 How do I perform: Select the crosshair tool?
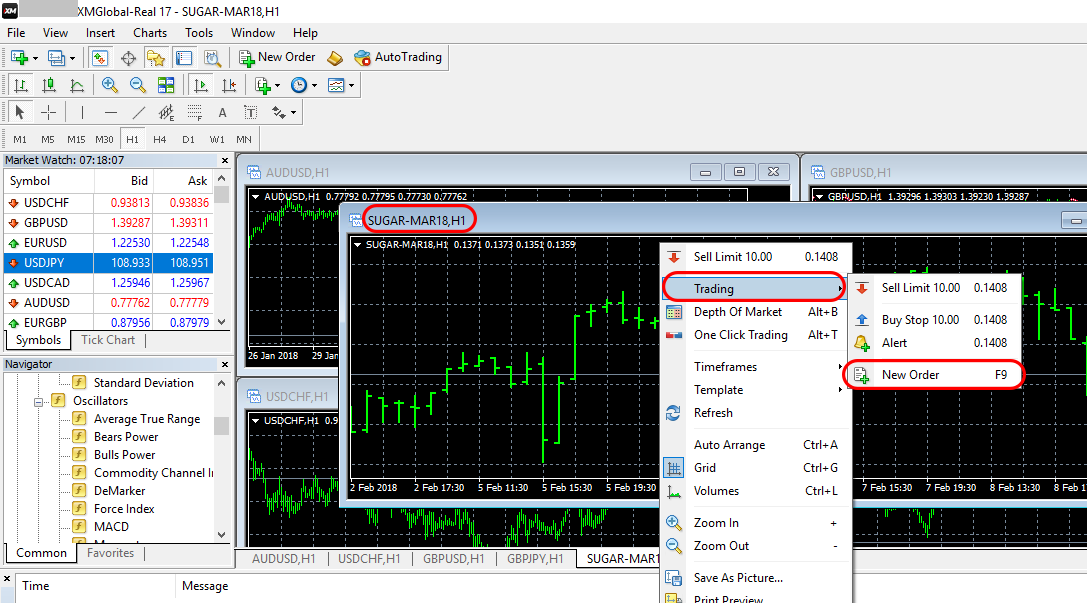(x=49, y=112)
